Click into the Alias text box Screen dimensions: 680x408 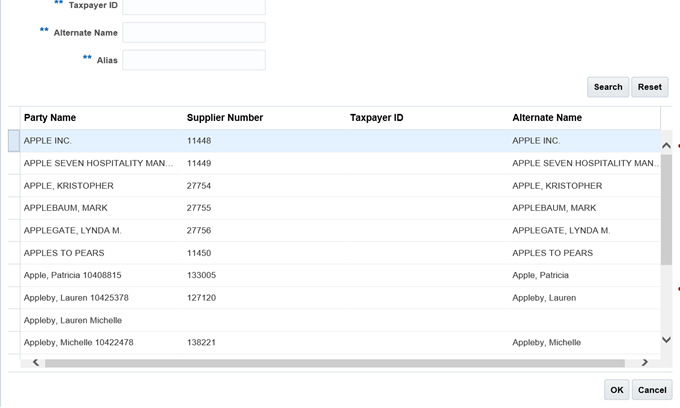click(x=193, y=60)
